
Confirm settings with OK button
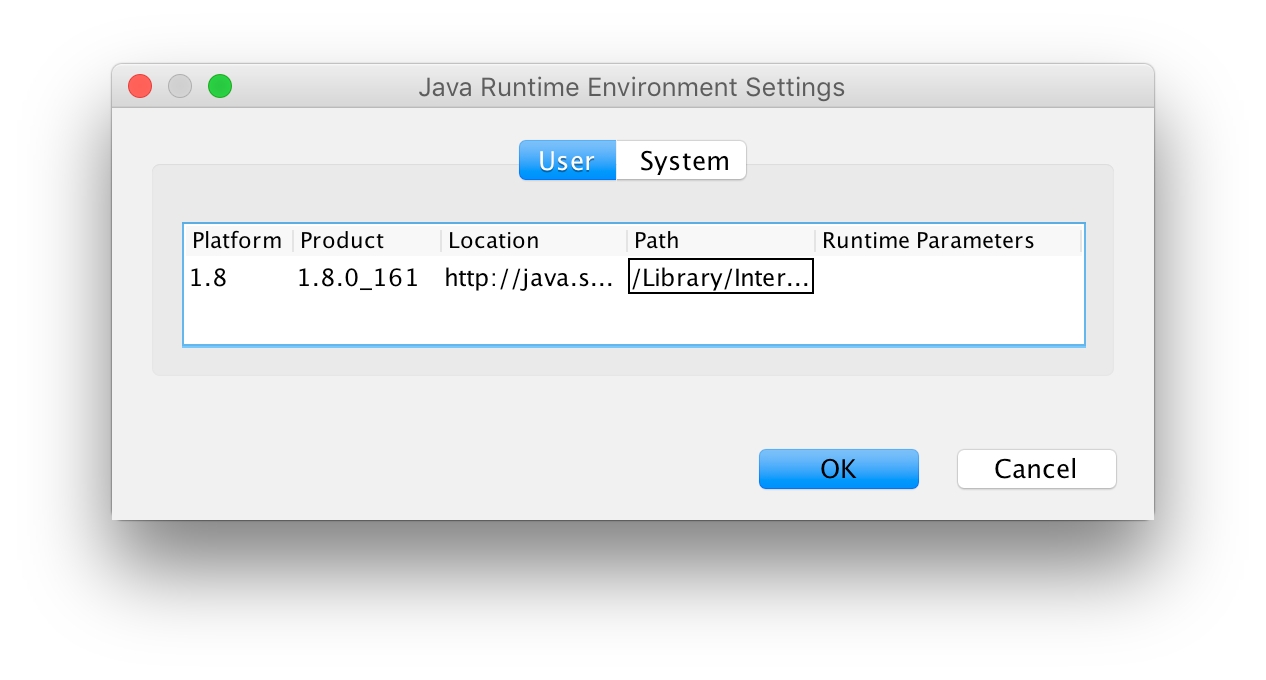(x=838, y=469)
